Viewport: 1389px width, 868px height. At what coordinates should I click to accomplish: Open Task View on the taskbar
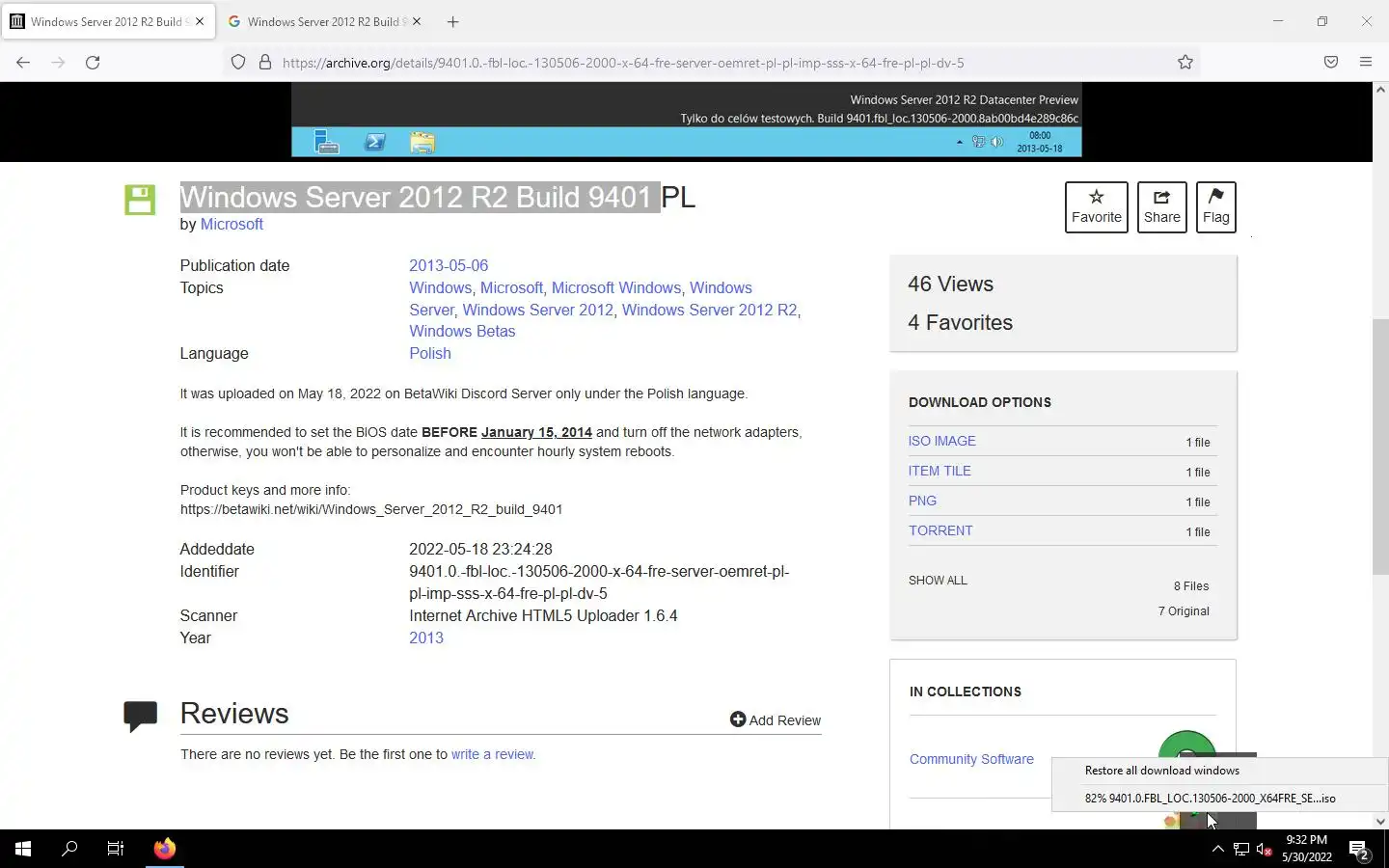click(116, 849)
